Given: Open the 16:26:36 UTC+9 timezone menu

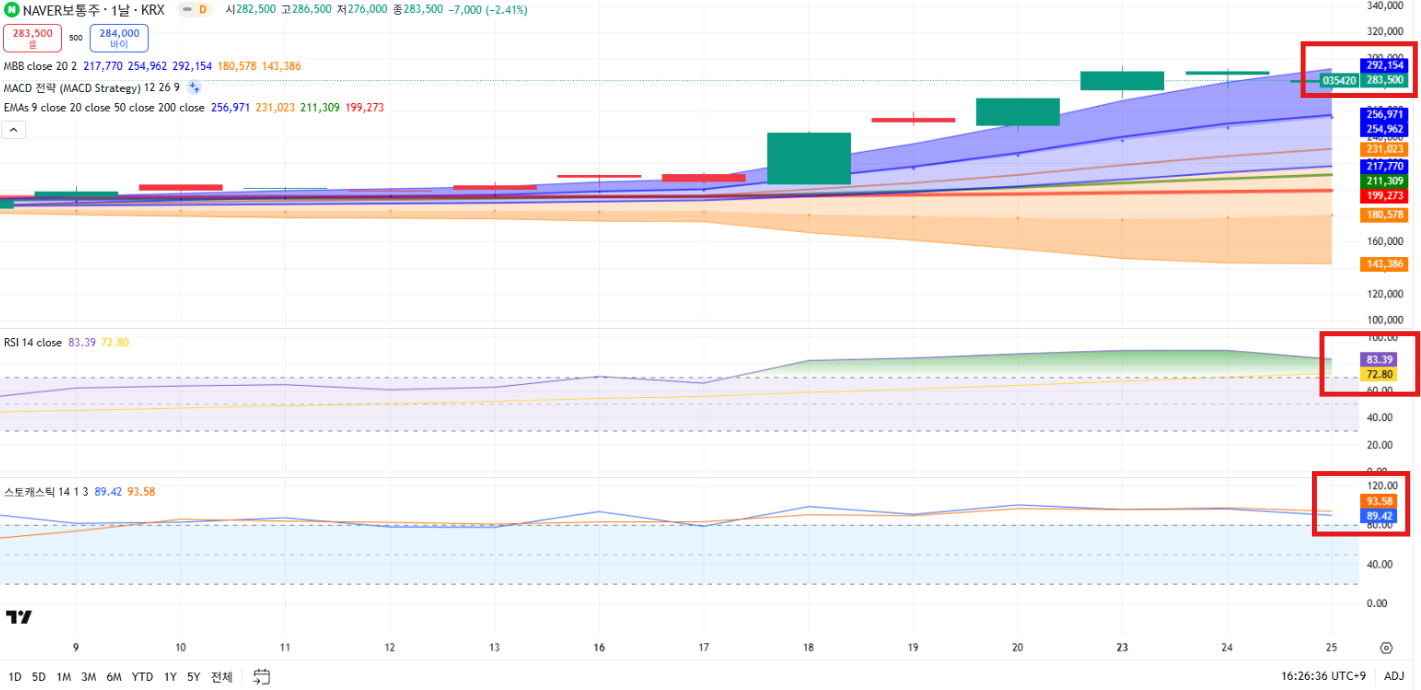Looking at the screenshot, I should (x=1322, y=677).
